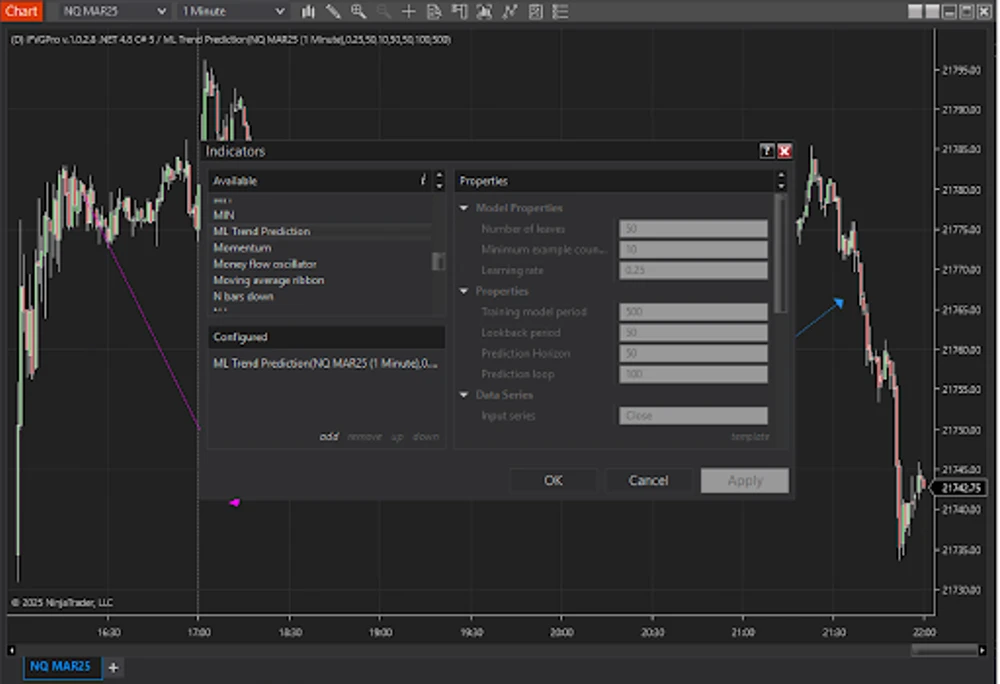1000x684 pixels.
Task: Open the Input series Close field
Action: click(x=693, y=416)
